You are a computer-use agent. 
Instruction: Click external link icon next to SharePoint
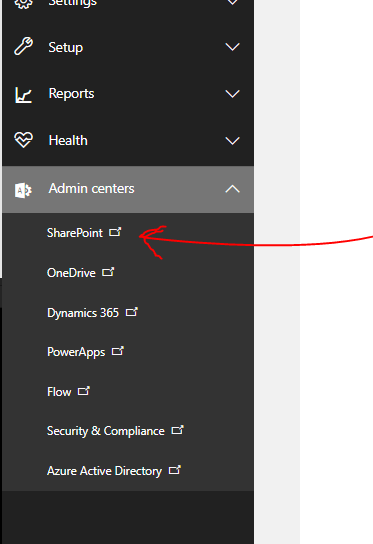tap(115, 232)
